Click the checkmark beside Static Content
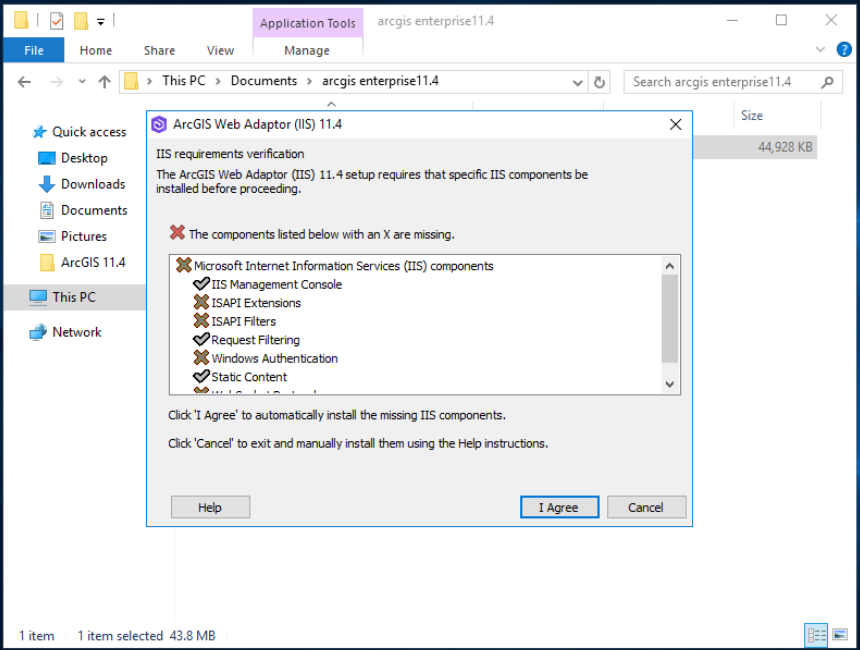 [201, 376]
